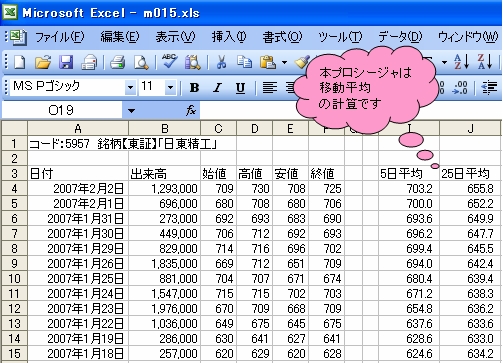Open the font size 11 dropdown
This screenshot has height=363, width=504.
[171, 88]
